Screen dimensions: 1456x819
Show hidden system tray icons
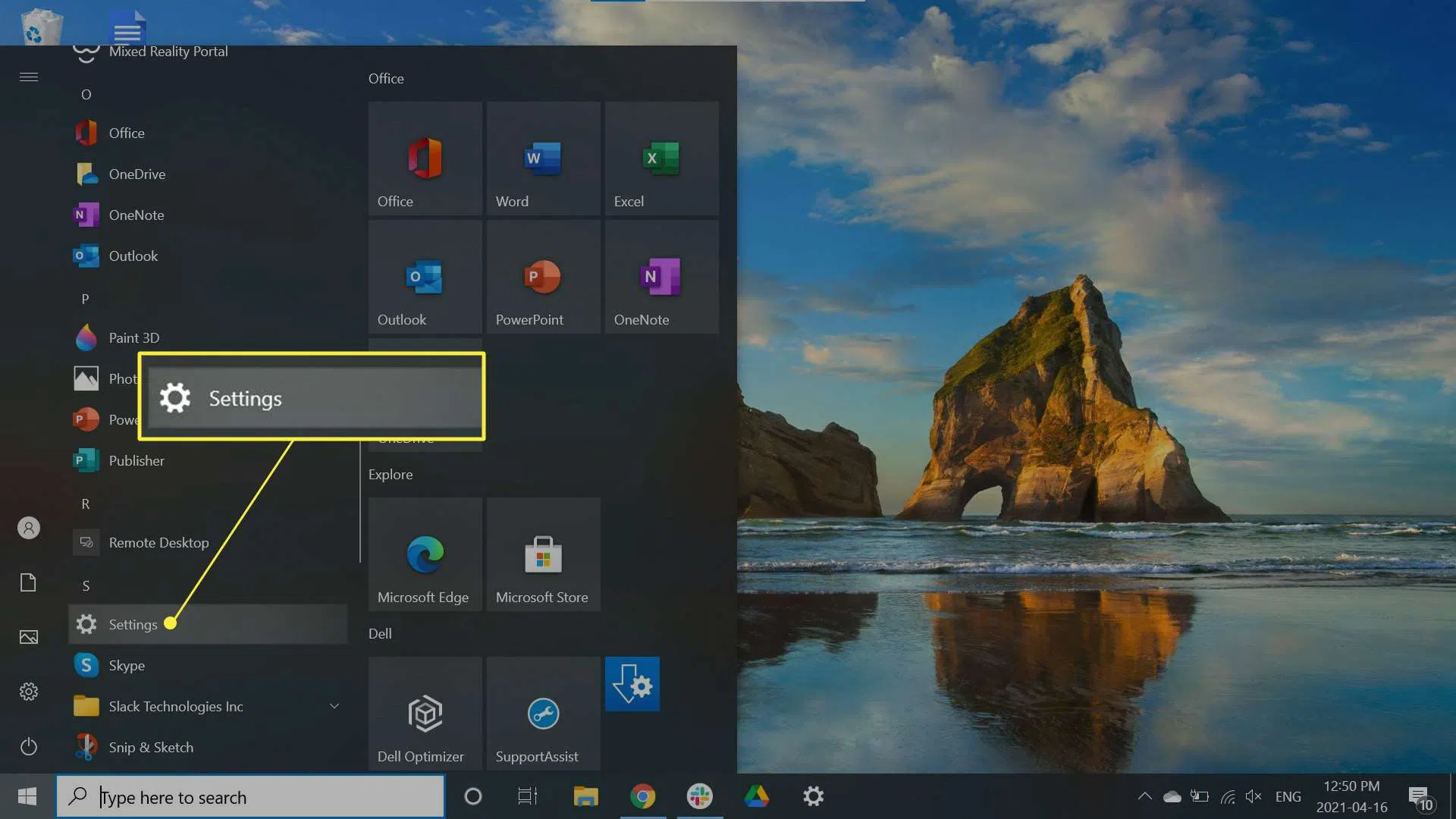pos(1144,796)
